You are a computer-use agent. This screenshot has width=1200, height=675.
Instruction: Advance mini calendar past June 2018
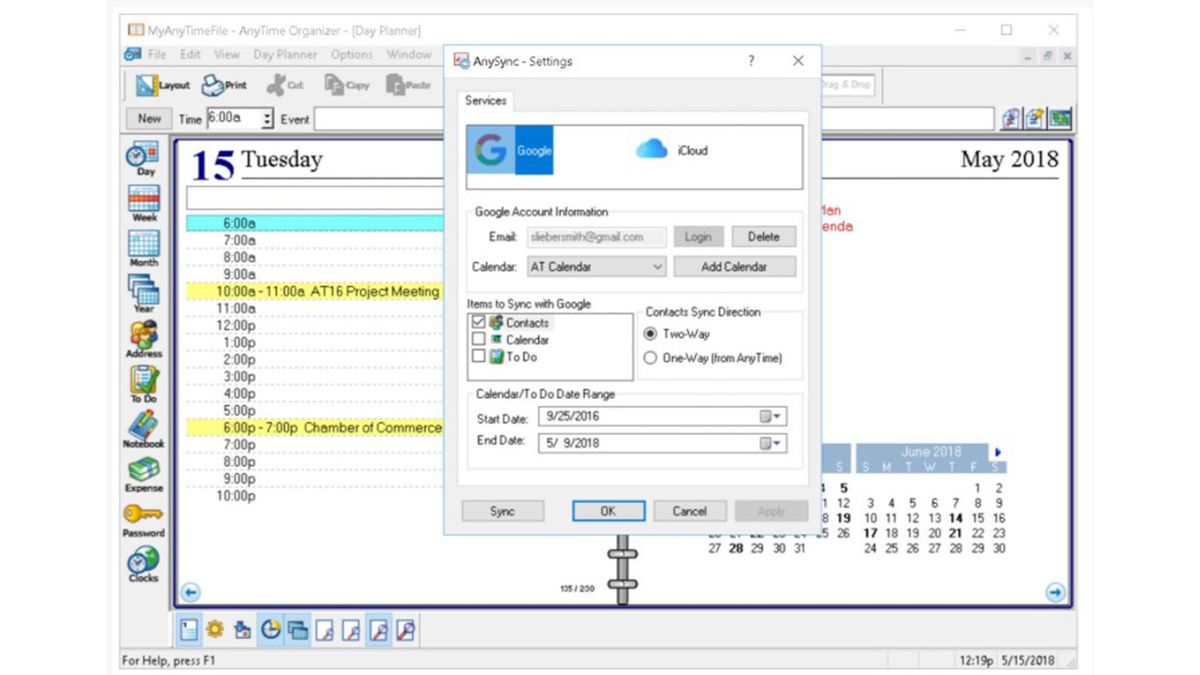(998, 453)
